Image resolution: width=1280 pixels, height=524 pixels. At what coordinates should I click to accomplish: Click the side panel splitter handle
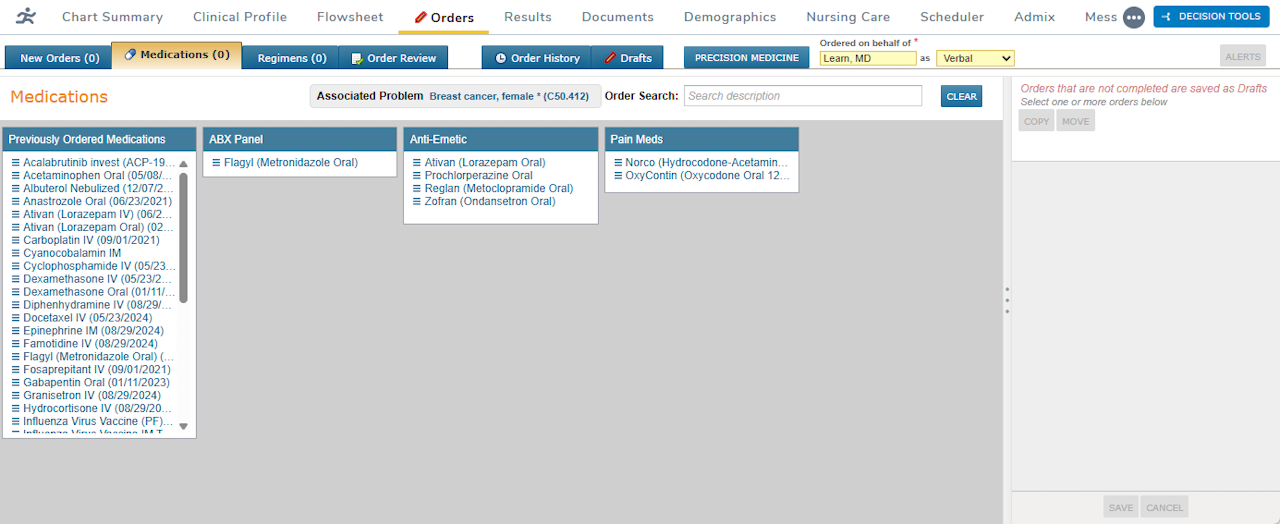[1007, 300]
